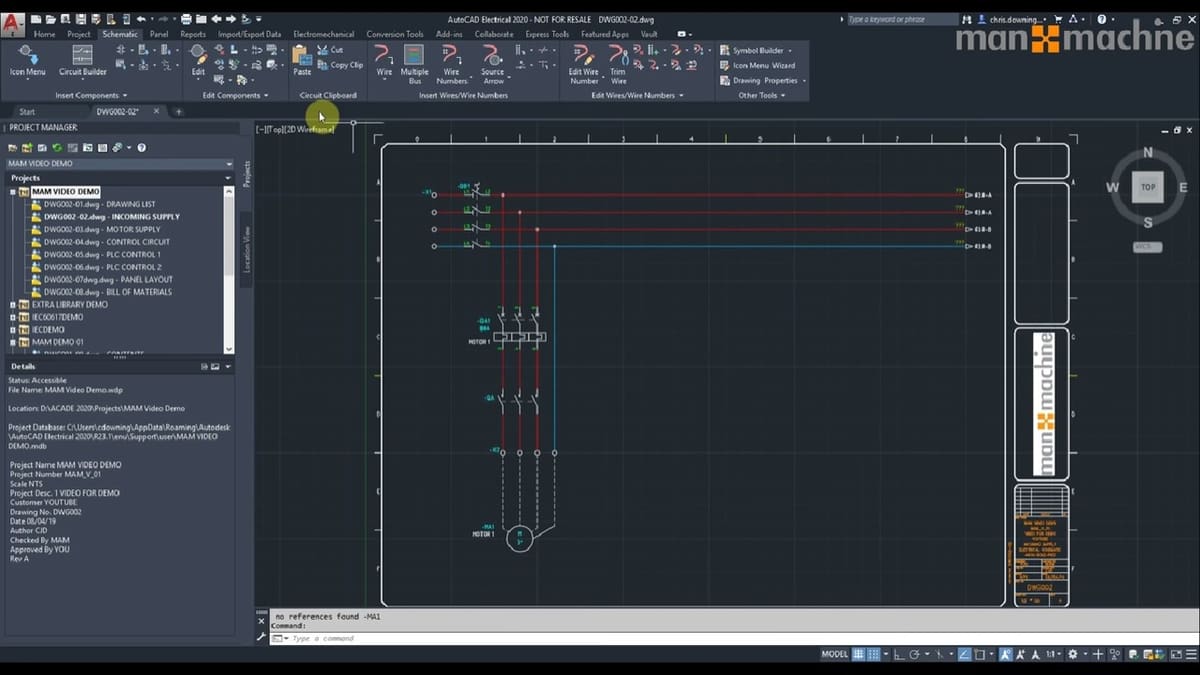Add a new drawing tab with plus button
The height and width of the screenshot is (675, 1200).
[x=178, y=112]
